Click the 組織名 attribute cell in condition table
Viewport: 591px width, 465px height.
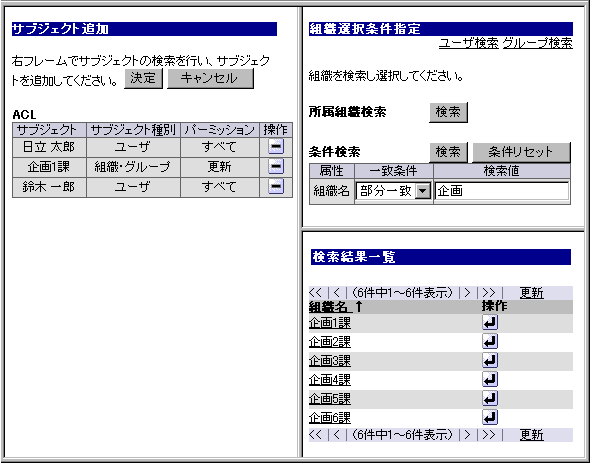tap(332, 191)
